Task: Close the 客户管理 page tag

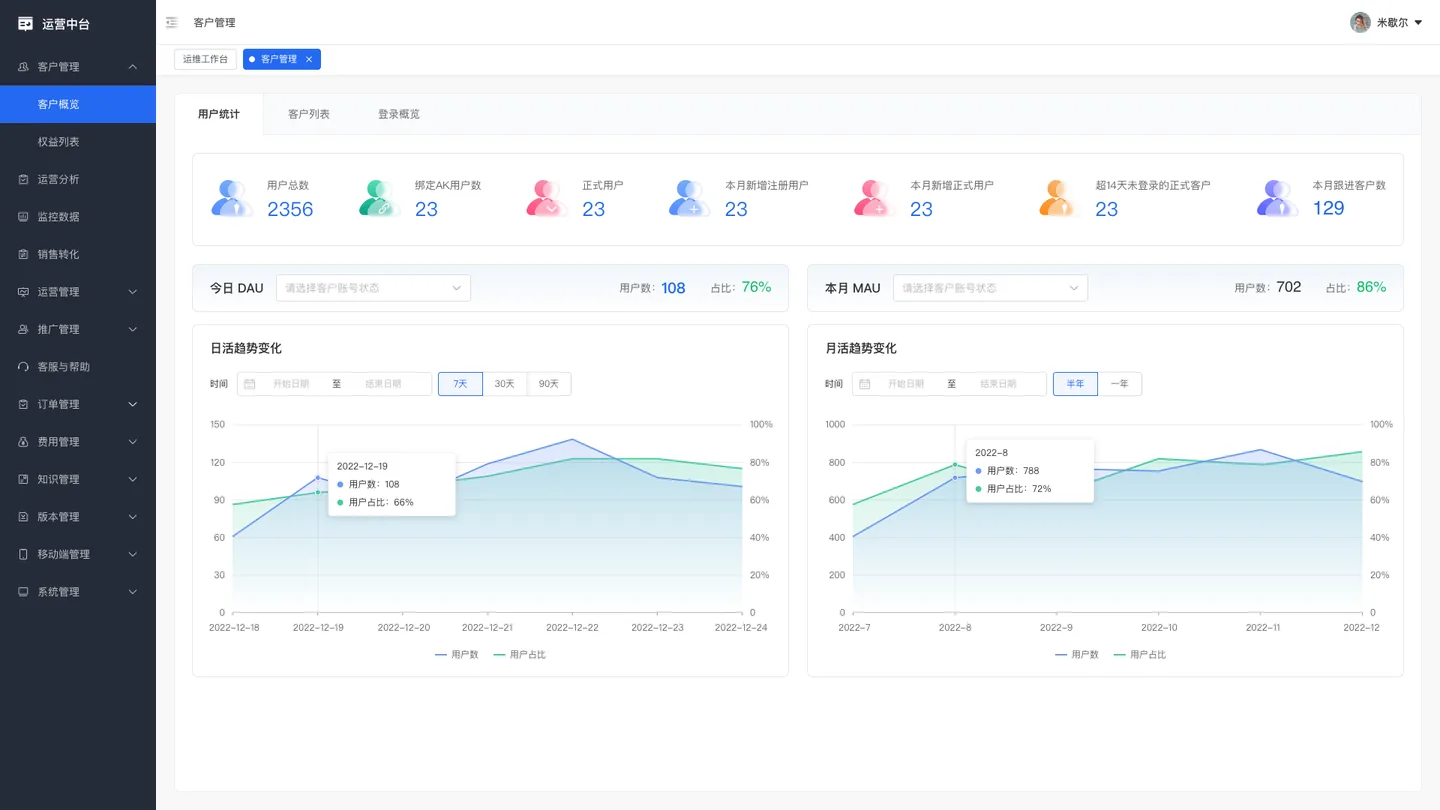Action: tap(309, 59)
